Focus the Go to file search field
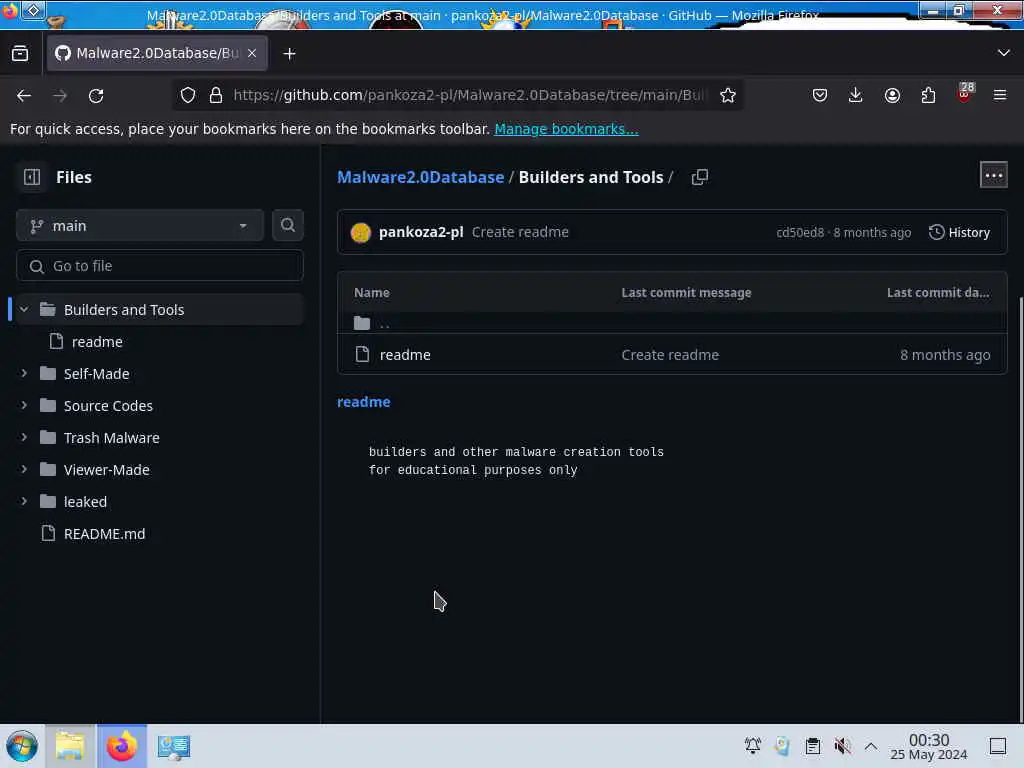1024x768 pixels. [x=160, y=266]
